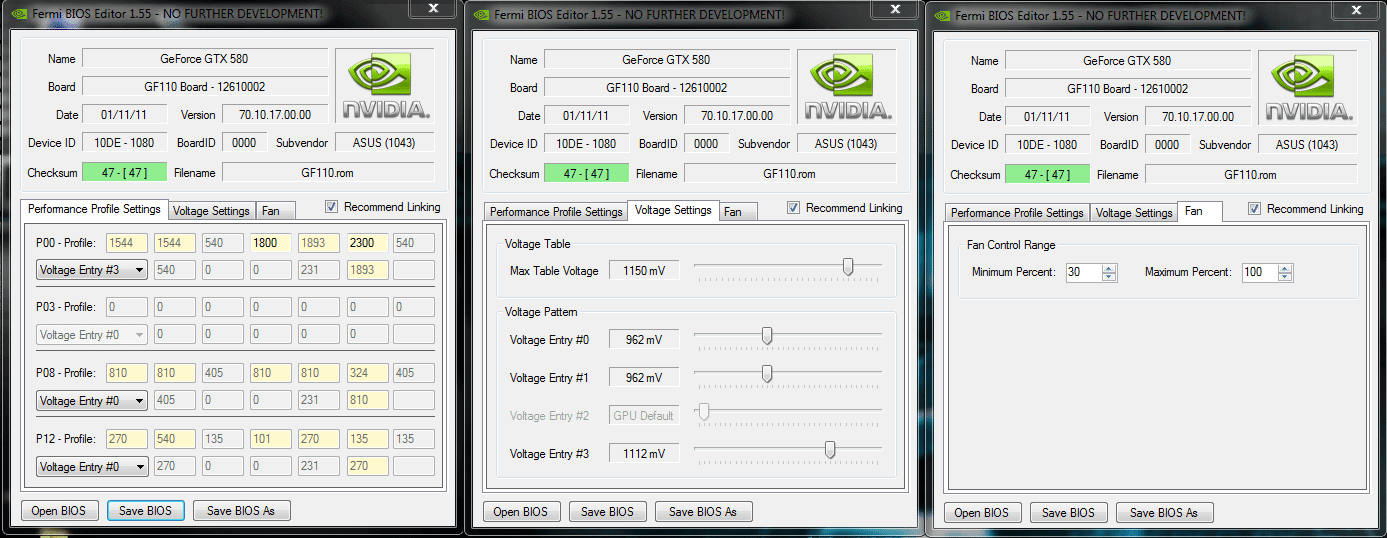This screenshot has height=538, width=1387.
Task: Increase Minimum Percent with its up arrow
Action: pyautogui.click(x=1108, y=268)
